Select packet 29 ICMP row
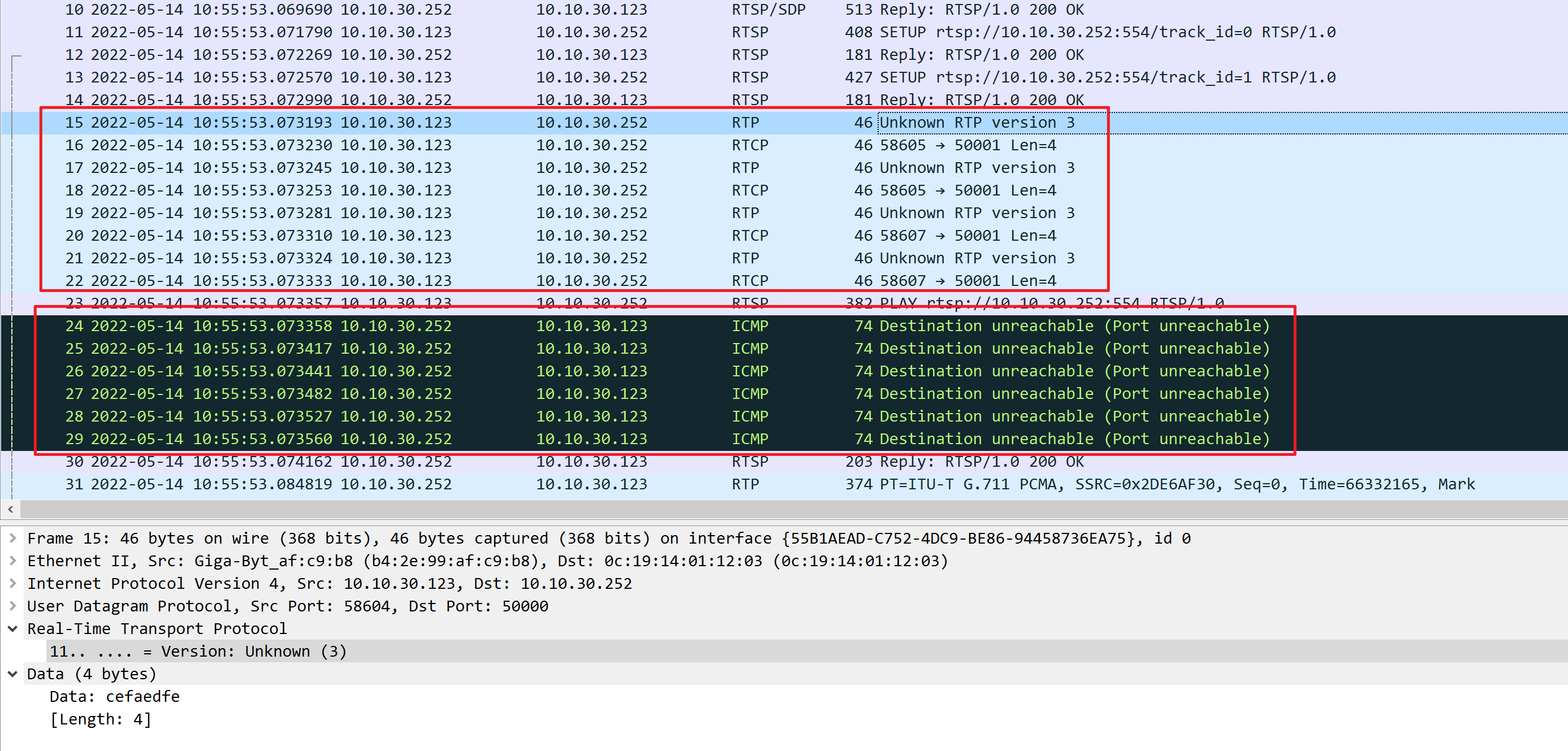 (784, 439)
